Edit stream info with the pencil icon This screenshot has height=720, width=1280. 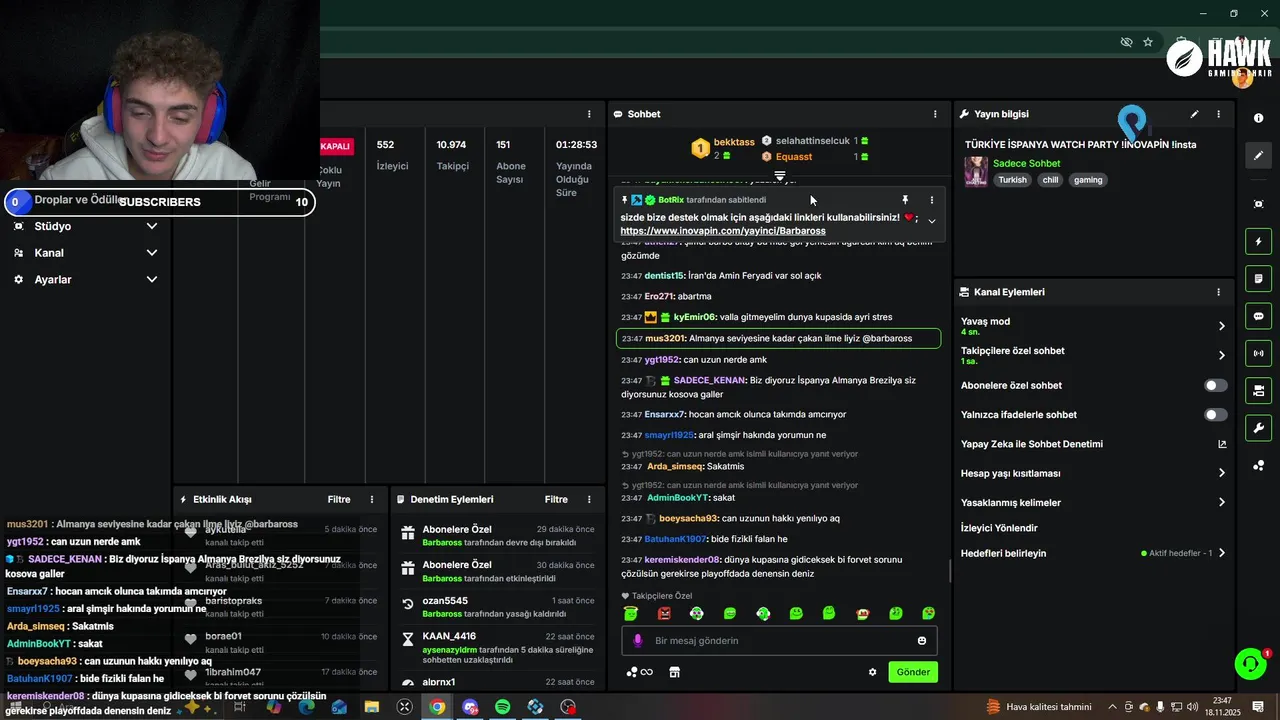click(1194, 114)
